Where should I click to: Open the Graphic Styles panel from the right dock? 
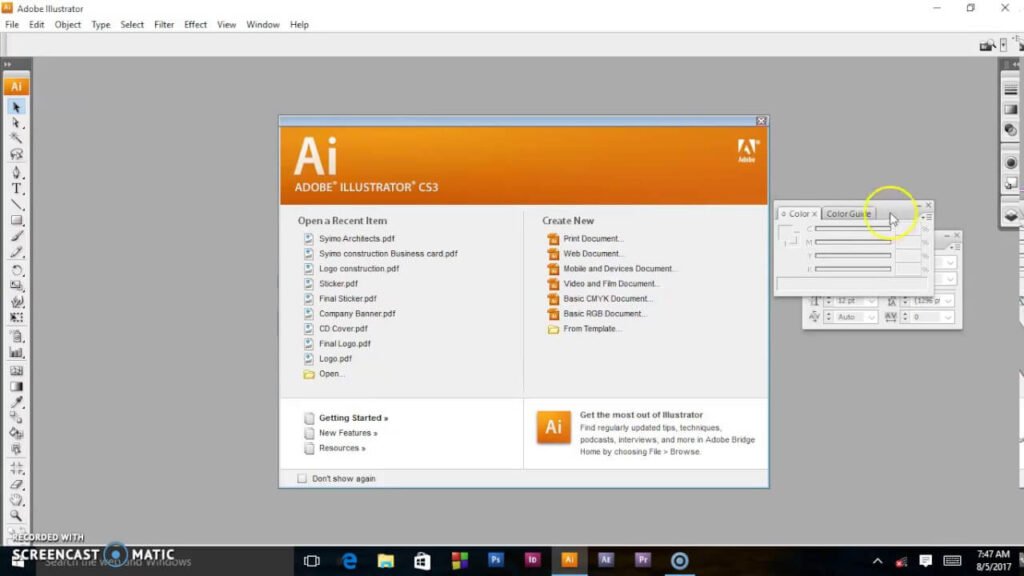pos(1010,184)
